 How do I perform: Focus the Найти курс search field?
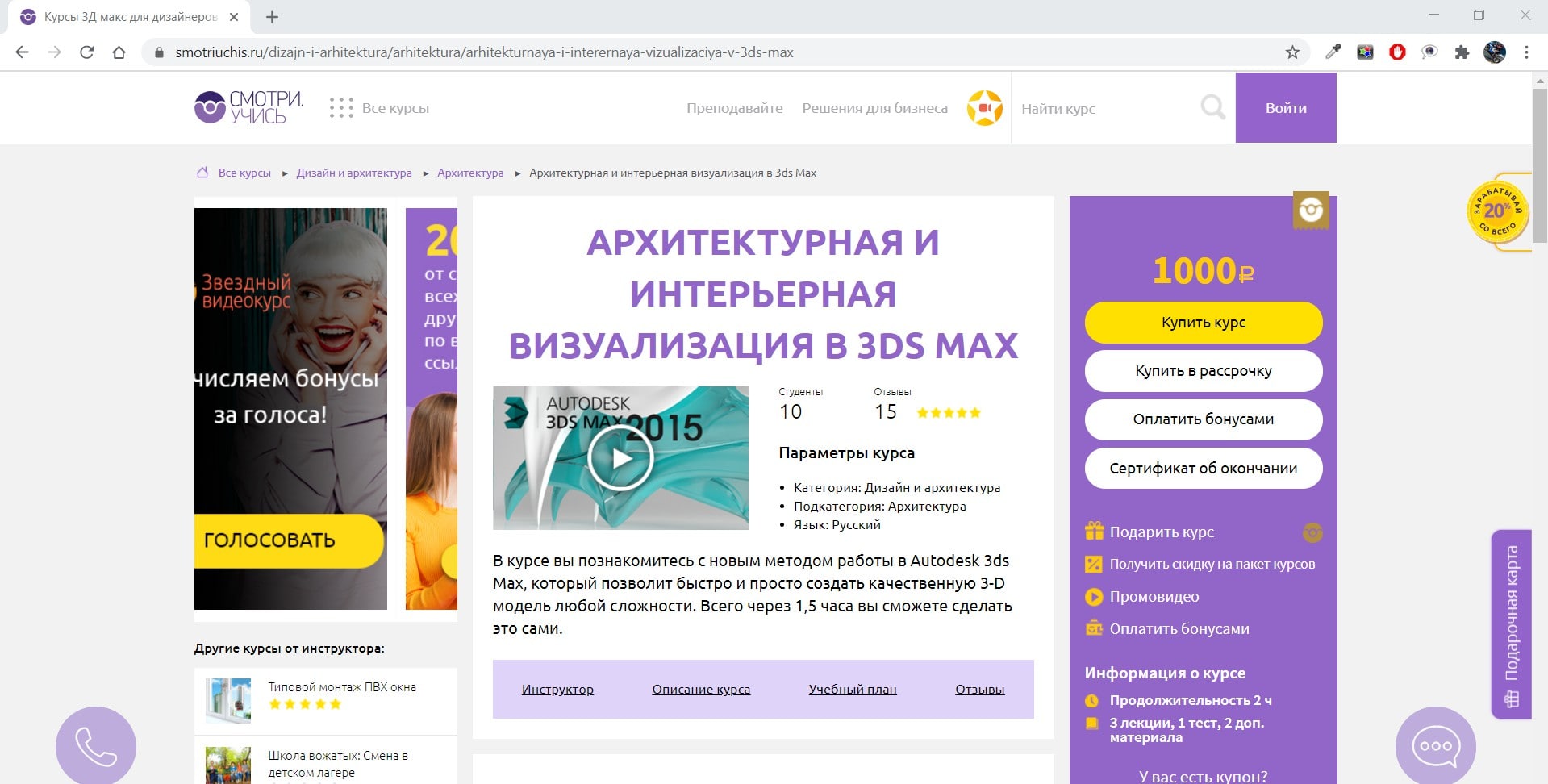[x=1105, y=108]
